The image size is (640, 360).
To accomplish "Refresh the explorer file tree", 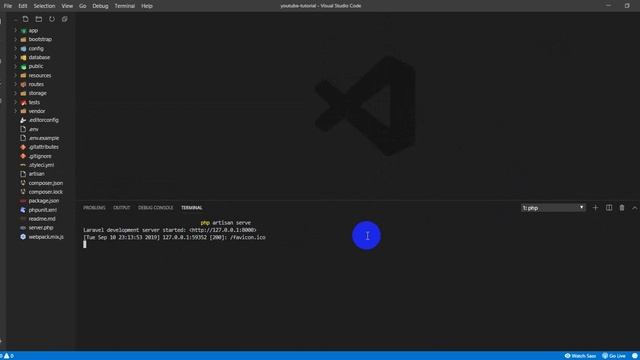I will tap(52, 19).
